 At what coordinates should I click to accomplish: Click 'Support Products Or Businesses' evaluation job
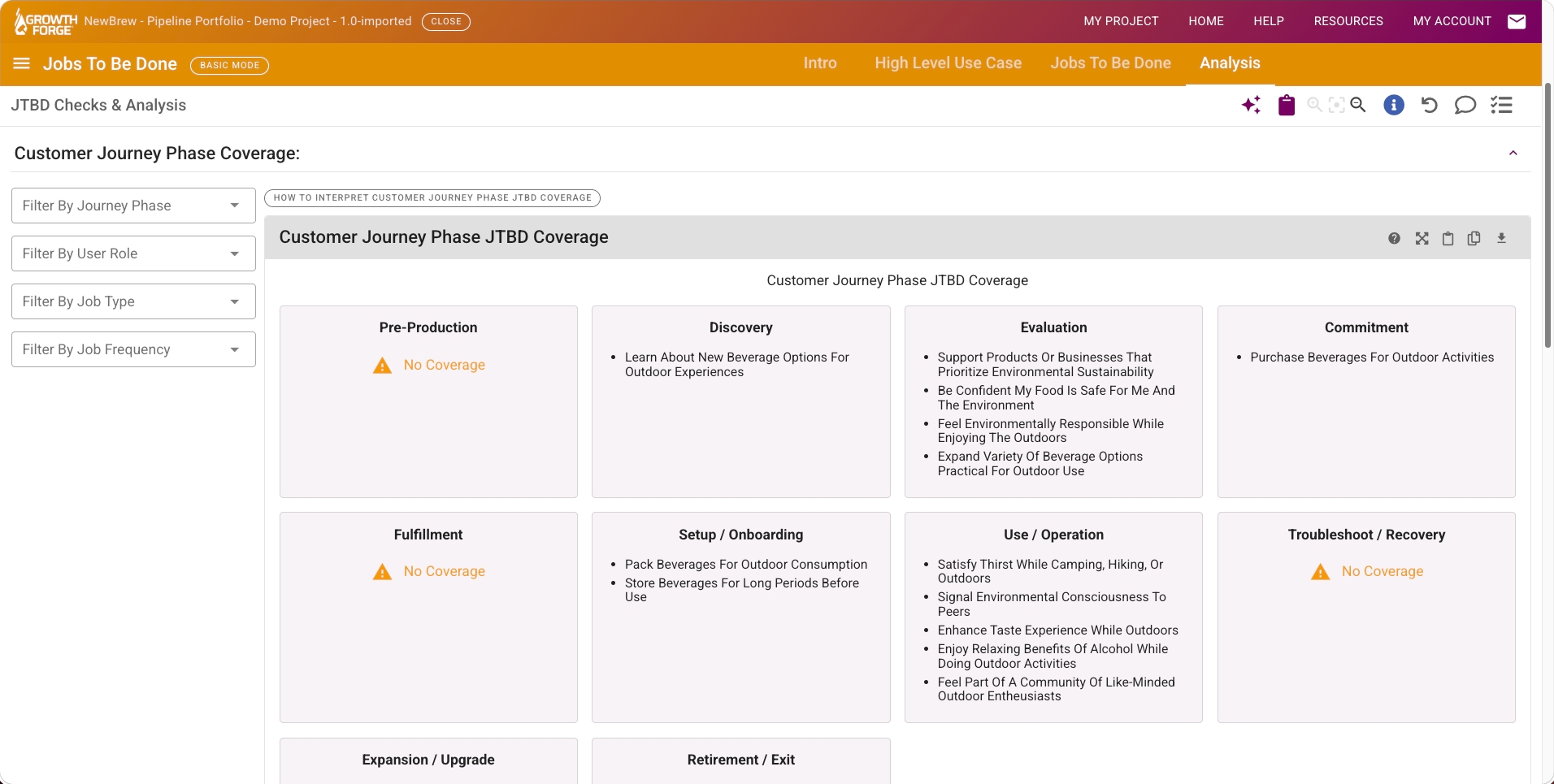pyautogui.click(x=1045, y=365)
